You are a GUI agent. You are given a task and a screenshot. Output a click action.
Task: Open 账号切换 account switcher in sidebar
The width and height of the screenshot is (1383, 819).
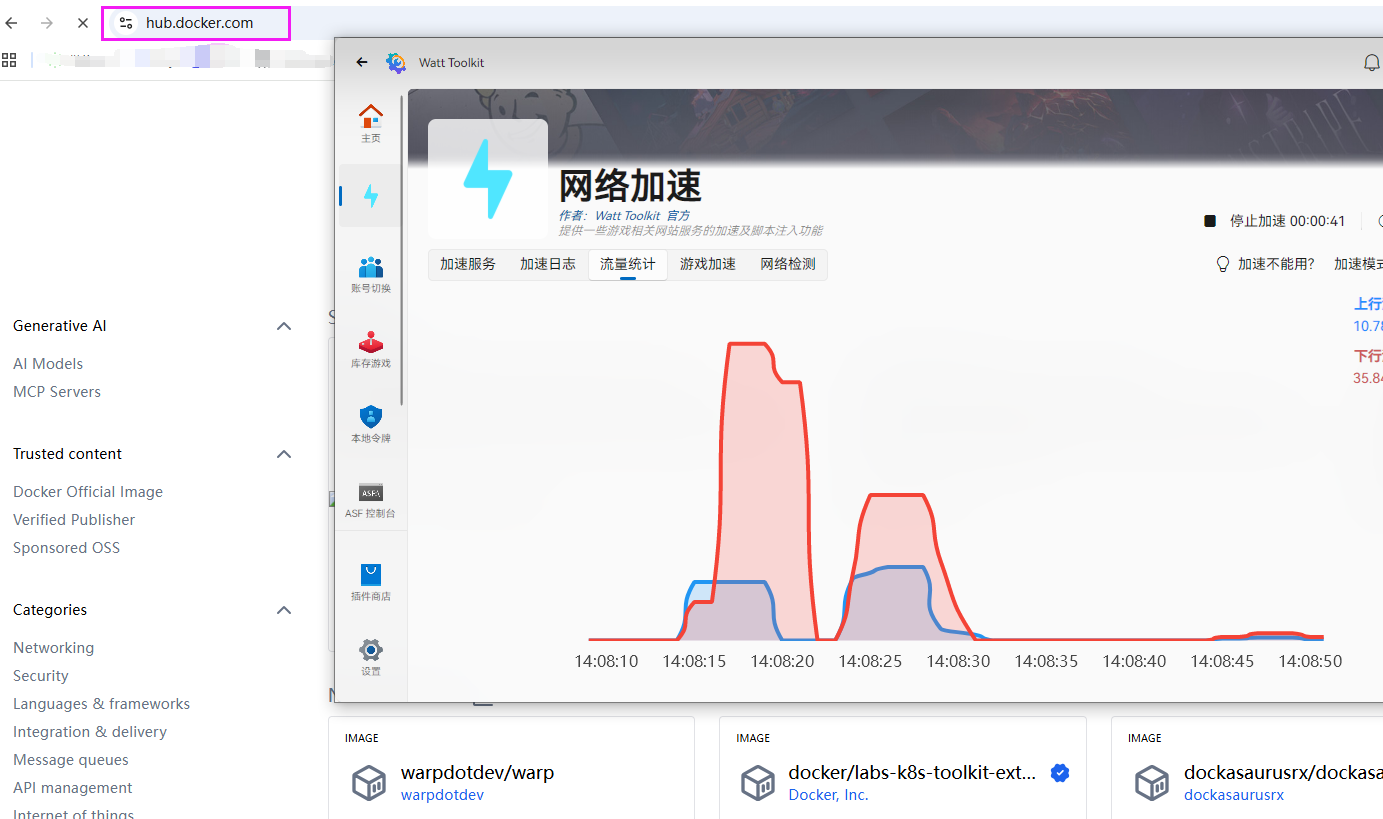point(371,274)
